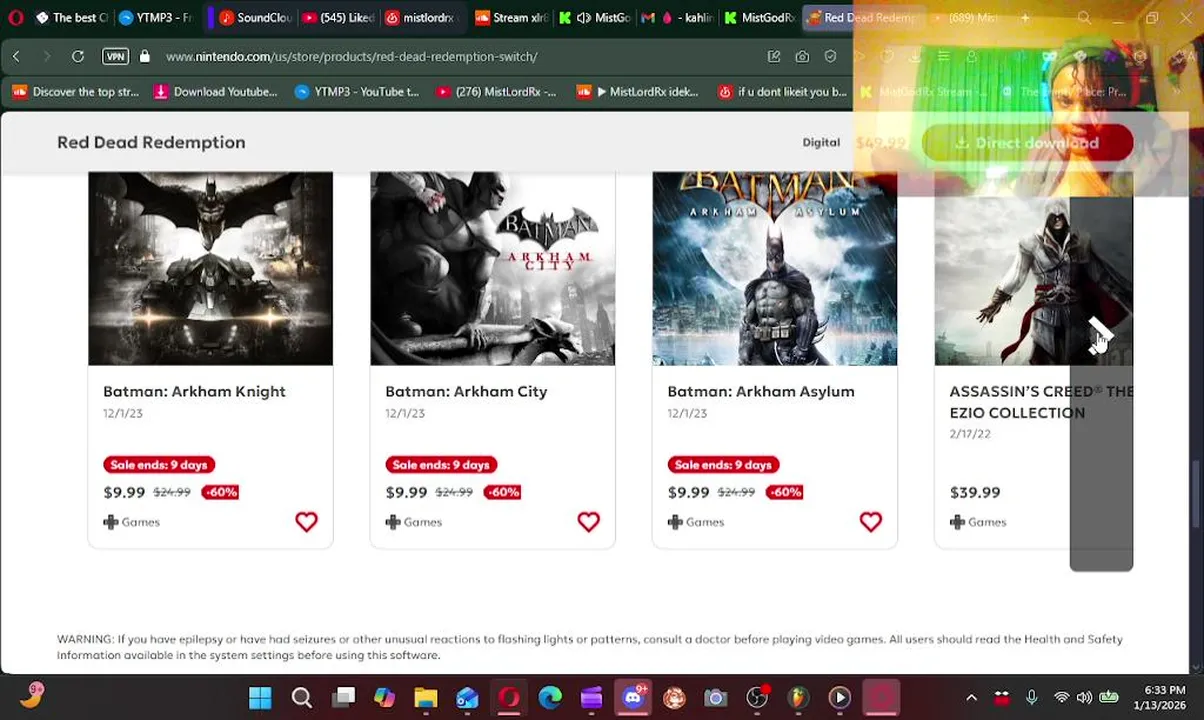The width and height of the screenshot is (1204, 720).
Task: Switch to SoundCloud tab
Action: tap(254, 18)
